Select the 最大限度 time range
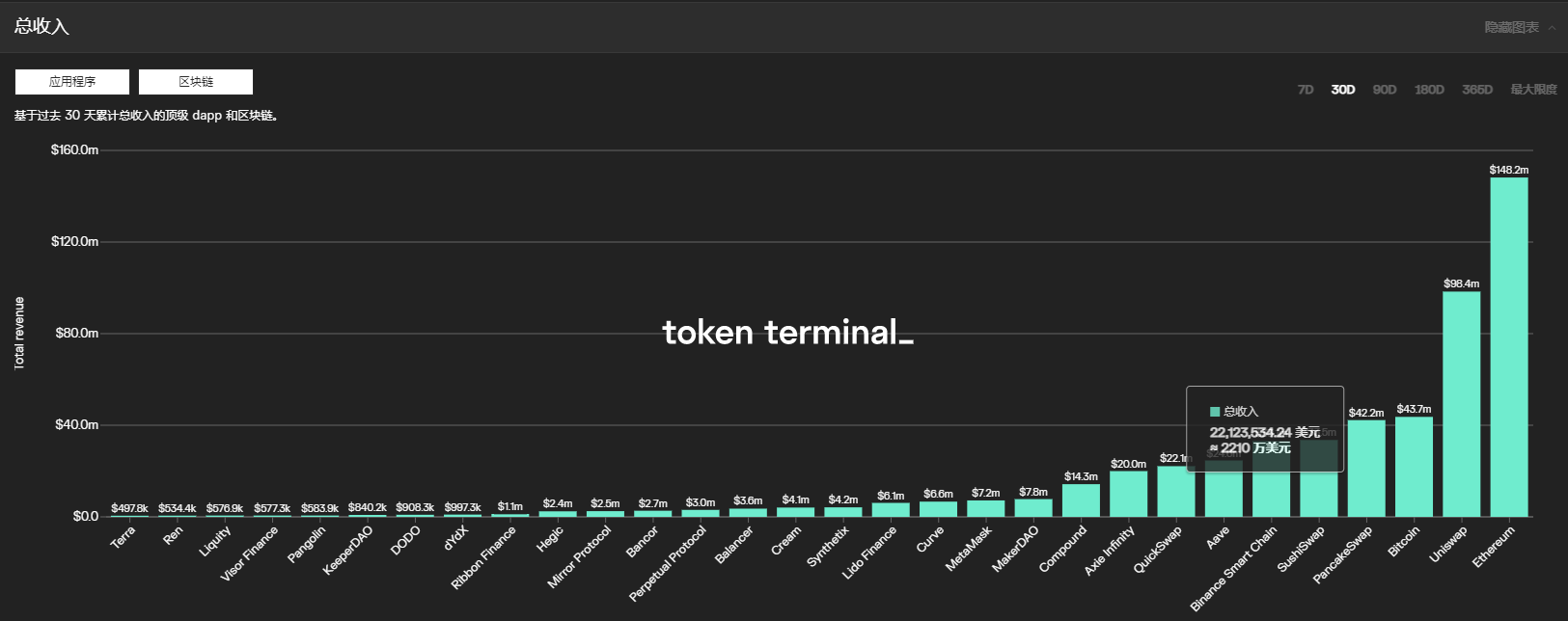 pos(1533,90)
